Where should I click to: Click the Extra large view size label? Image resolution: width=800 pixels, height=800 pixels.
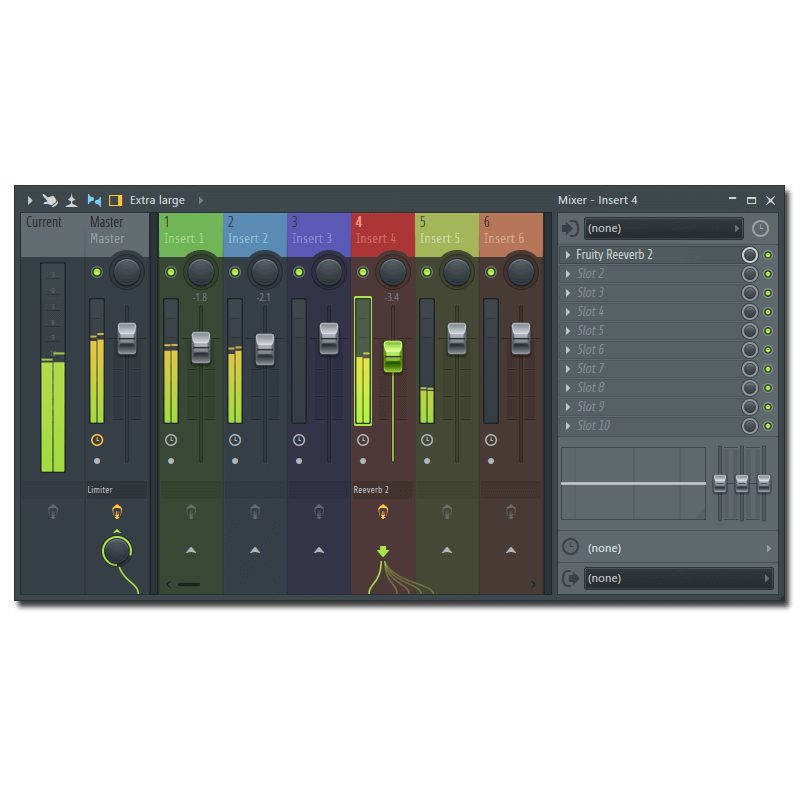[x=156, y=200]
